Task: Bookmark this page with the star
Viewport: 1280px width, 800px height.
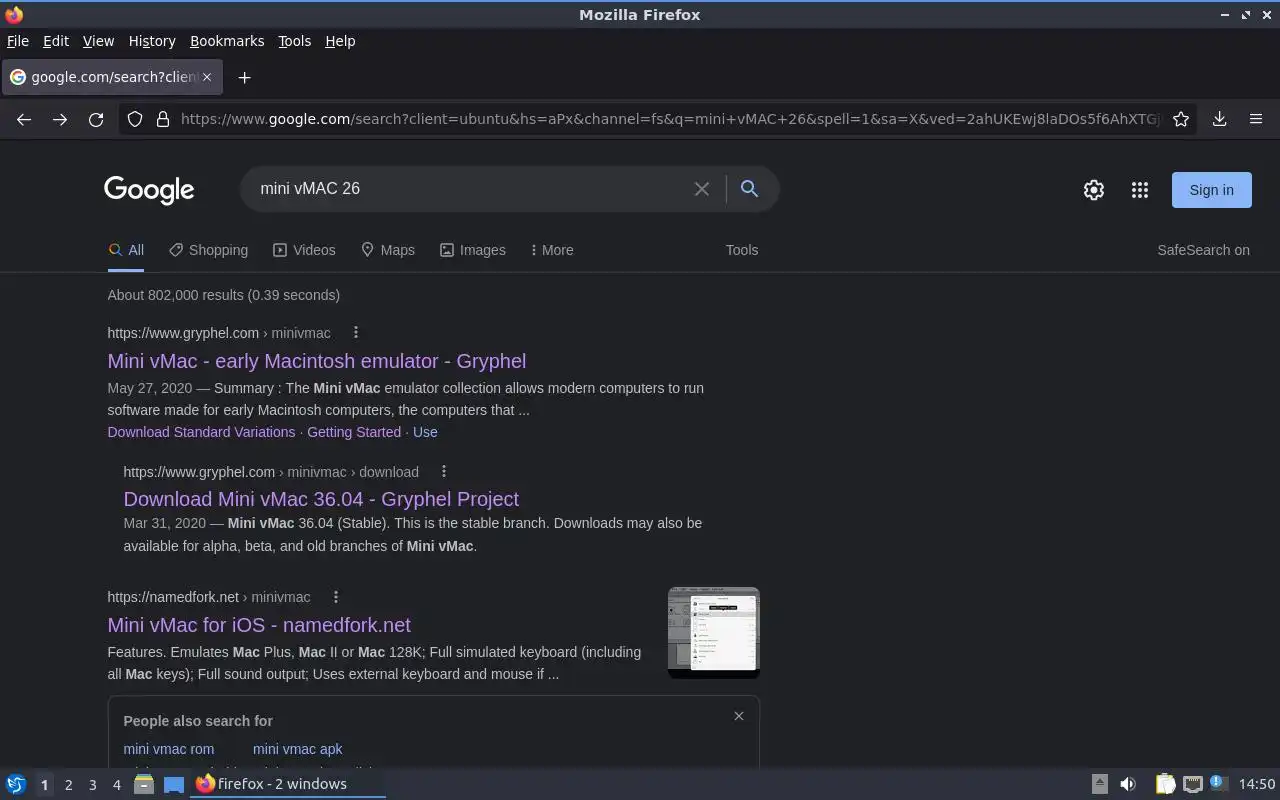Action: (1181, 119)
